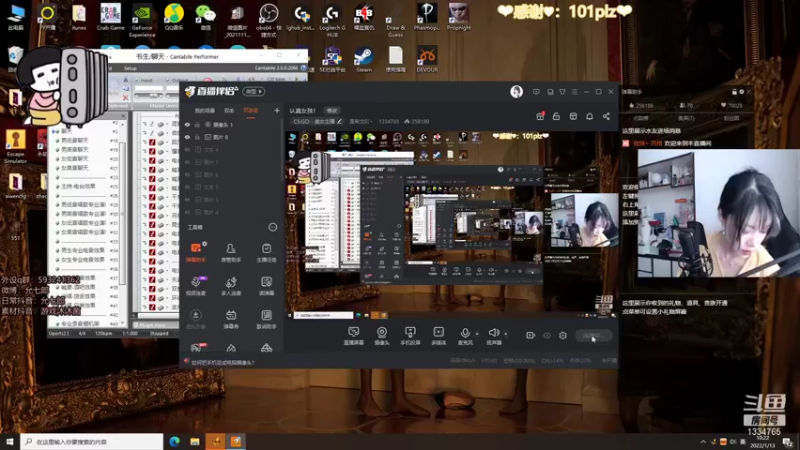The height and width of the screenshot is (450, 800).
Task: Click the start streaming button
Action: tap(593, 335)
